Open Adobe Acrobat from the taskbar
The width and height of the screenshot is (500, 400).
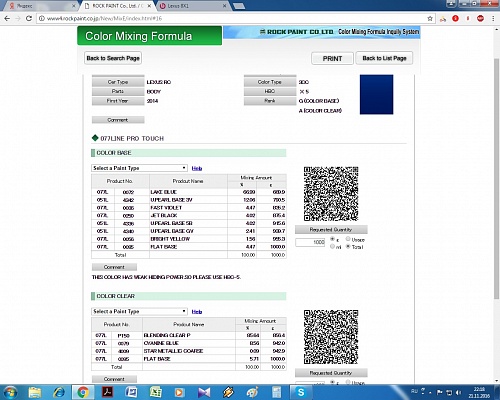tap(107, 392)
